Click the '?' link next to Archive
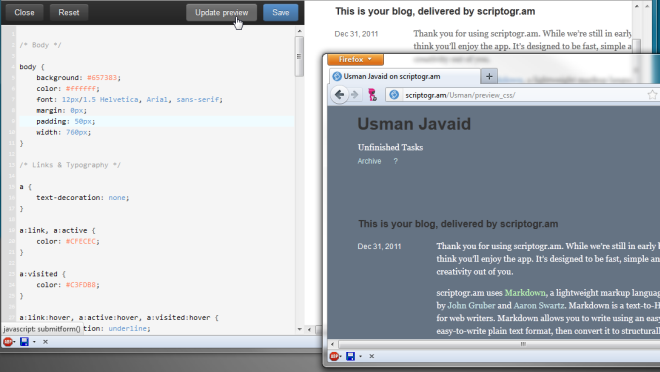The width and height of the screenshot is (660, 372). tap(395, 161)
